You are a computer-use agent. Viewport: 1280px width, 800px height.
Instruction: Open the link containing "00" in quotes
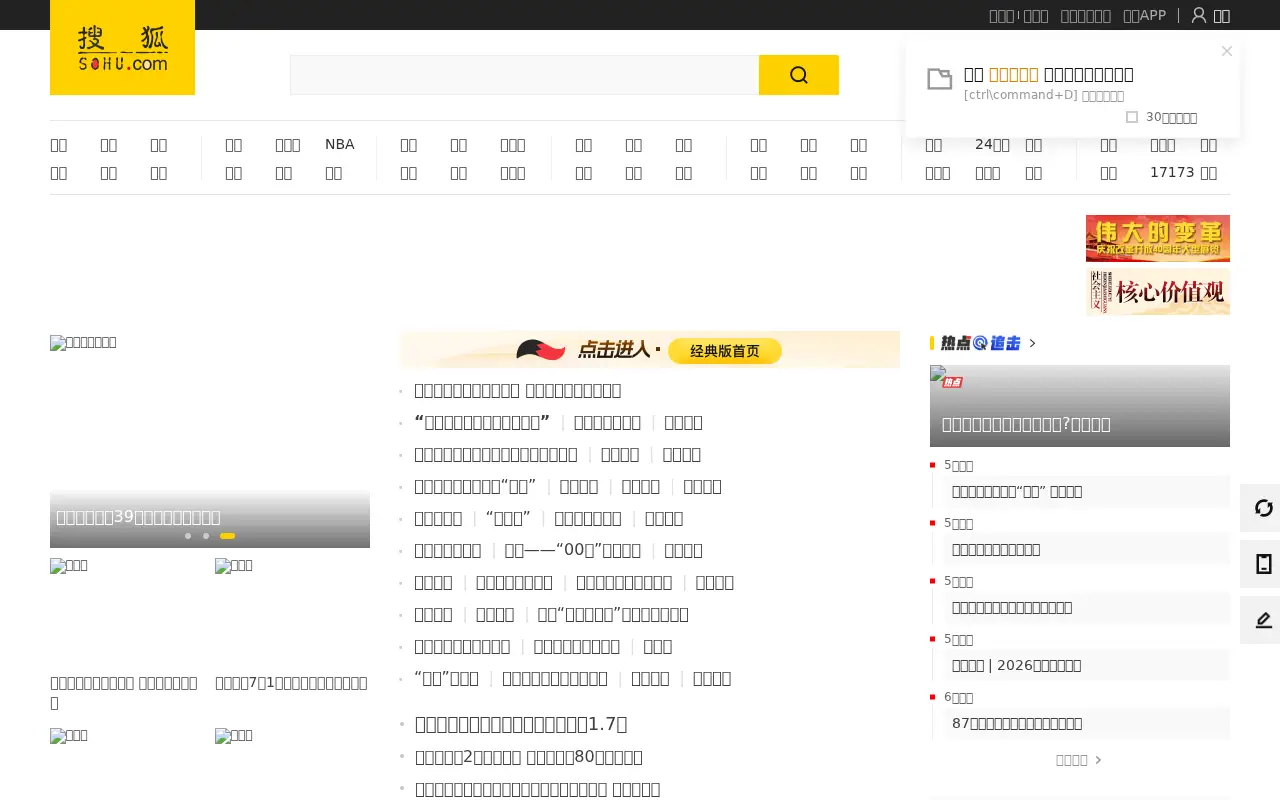click(573, 550)
